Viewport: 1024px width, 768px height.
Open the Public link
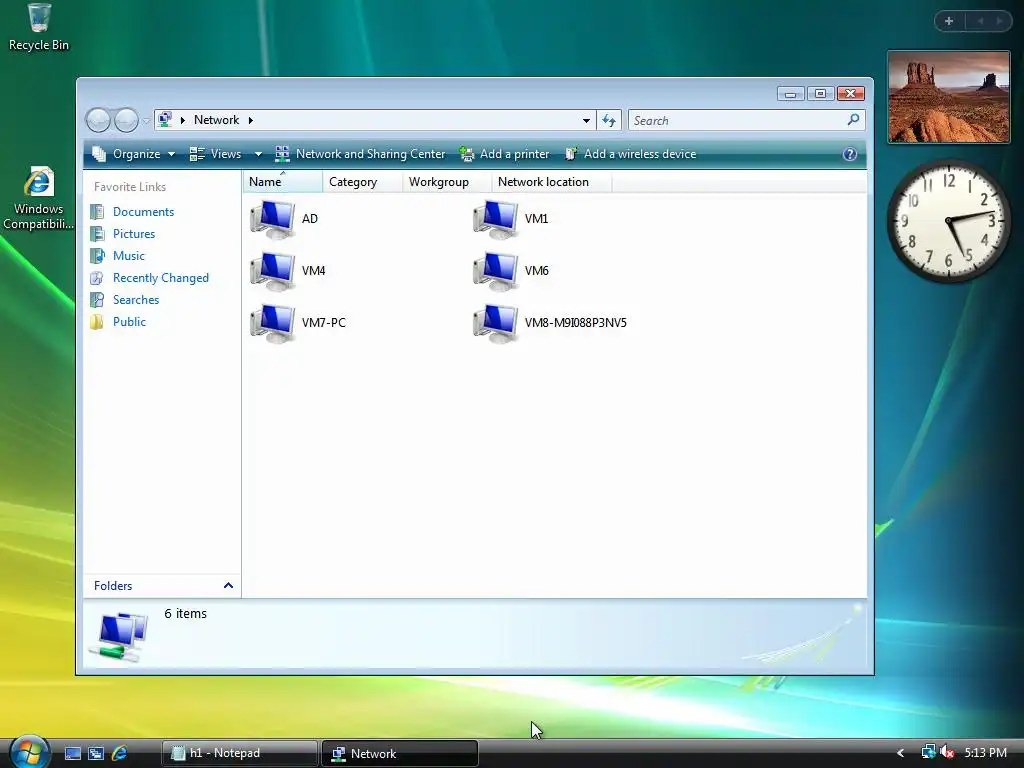click(x=129, y=322)
